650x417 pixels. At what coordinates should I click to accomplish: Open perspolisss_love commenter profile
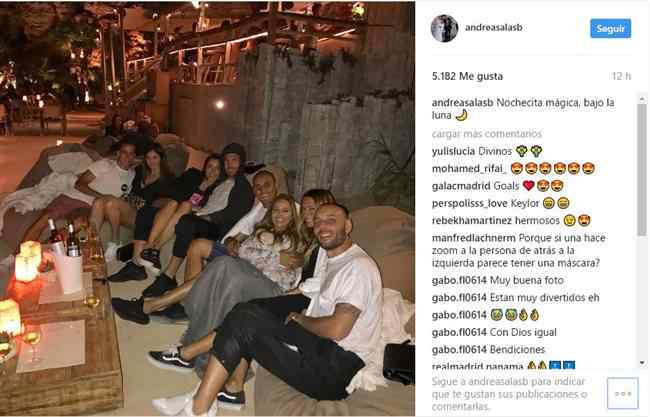[x=470, y=204]
